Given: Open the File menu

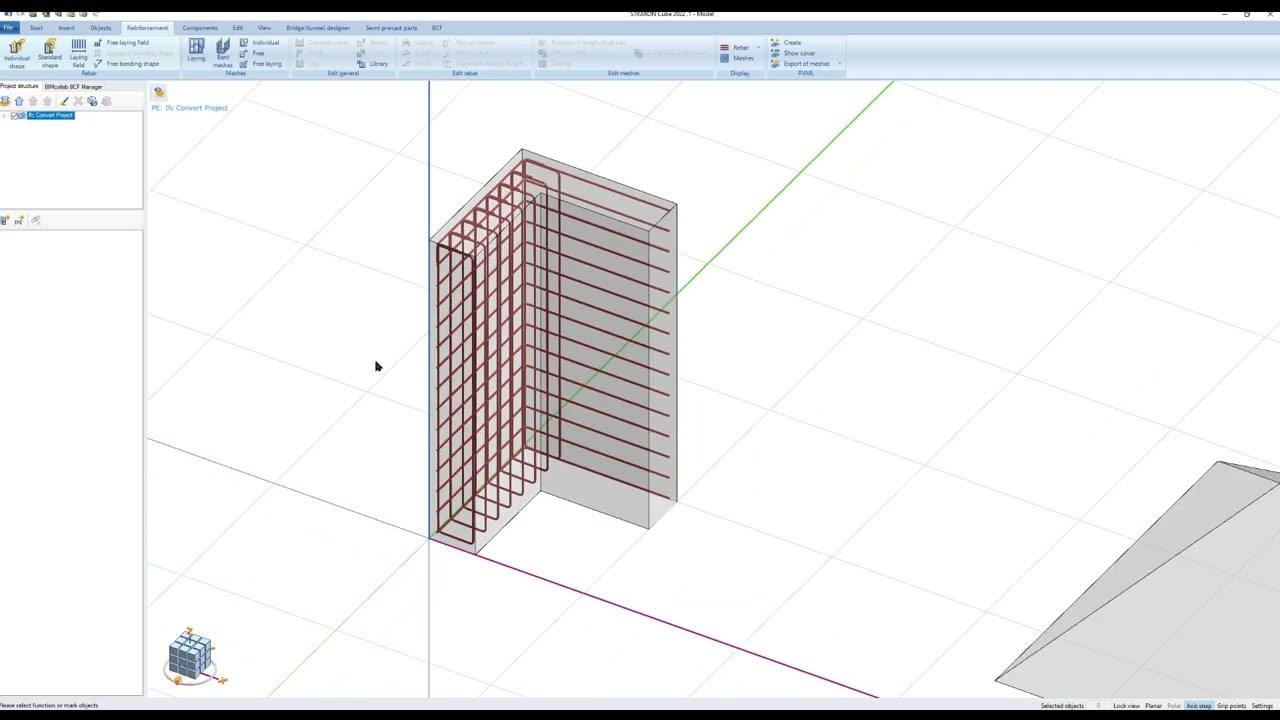Looking at the screenshot, I should 8,28.
